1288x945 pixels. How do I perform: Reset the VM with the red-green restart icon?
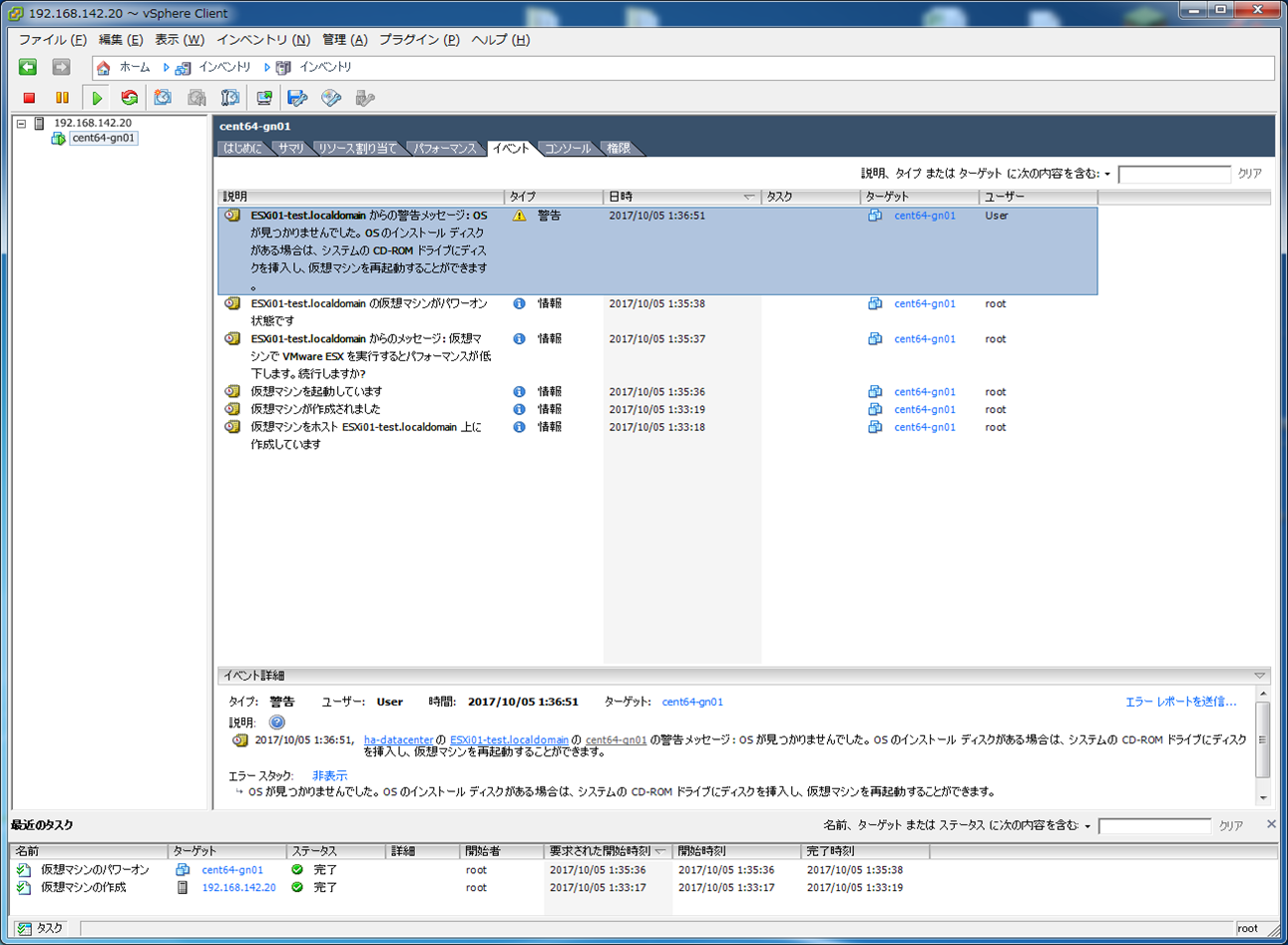129,98
